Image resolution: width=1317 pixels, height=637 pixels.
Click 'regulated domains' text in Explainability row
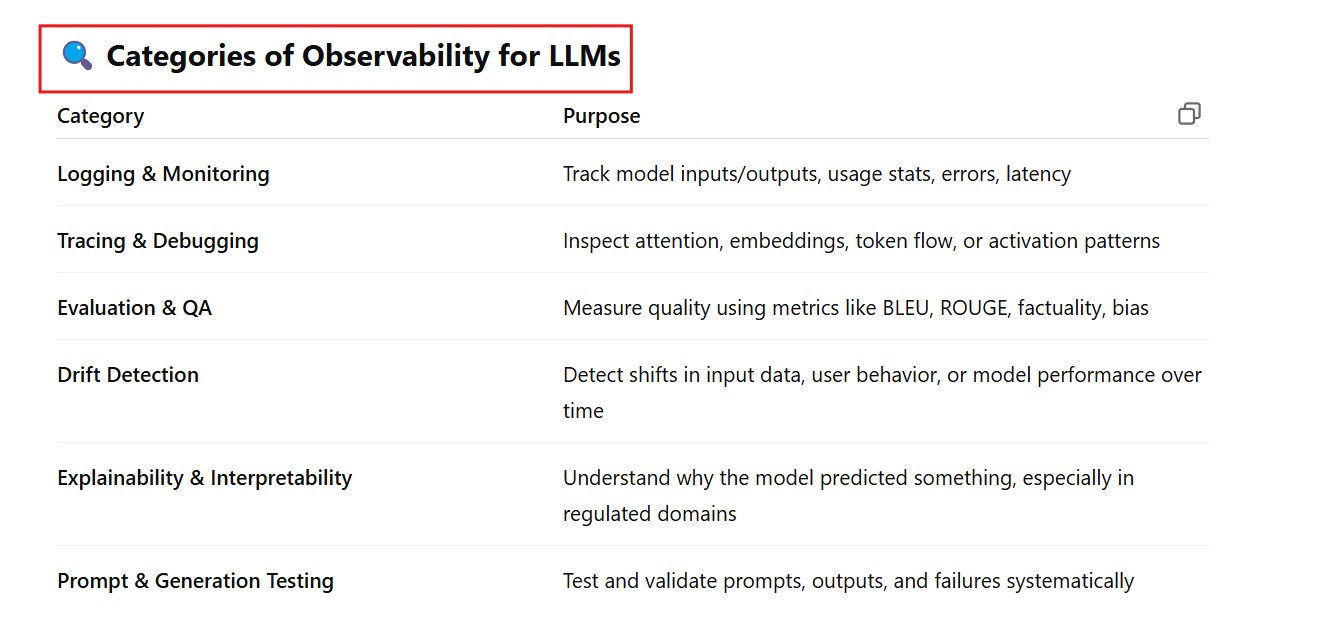click(x=649, y=514)
